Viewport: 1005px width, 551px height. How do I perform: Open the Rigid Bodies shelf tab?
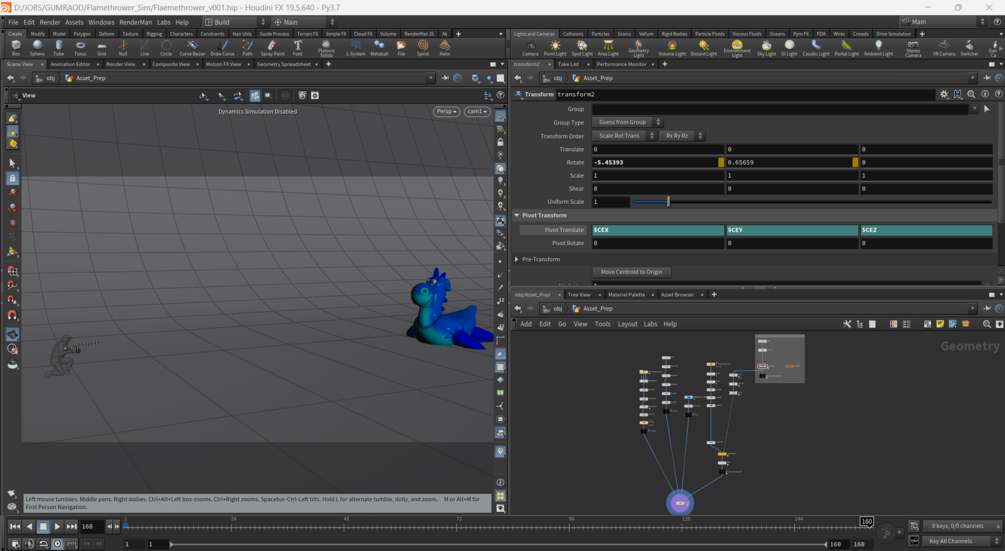pos(674,34)
